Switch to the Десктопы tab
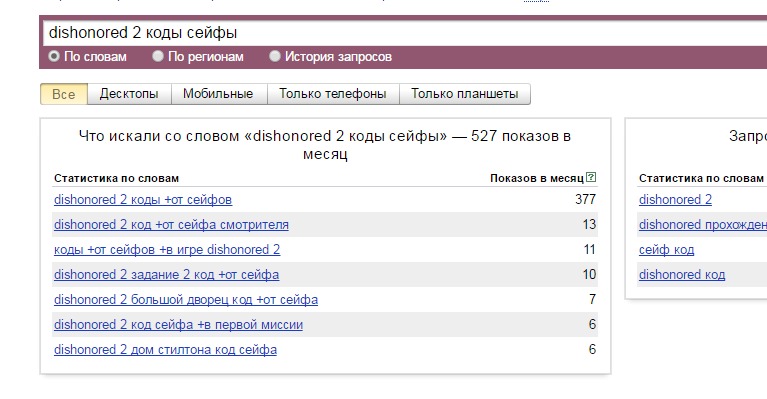767x399 pixels. (x=129, y=94)
